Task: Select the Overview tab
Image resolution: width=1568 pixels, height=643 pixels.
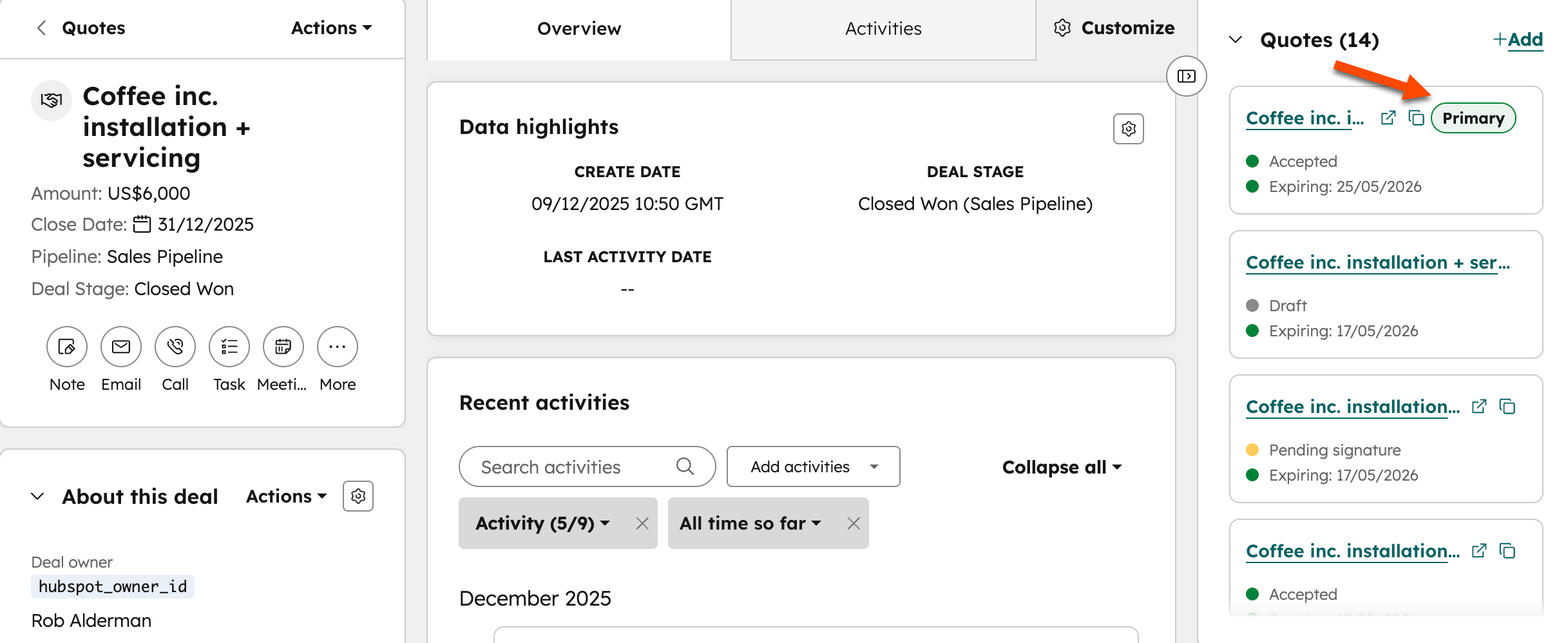Action: [578, 29]
